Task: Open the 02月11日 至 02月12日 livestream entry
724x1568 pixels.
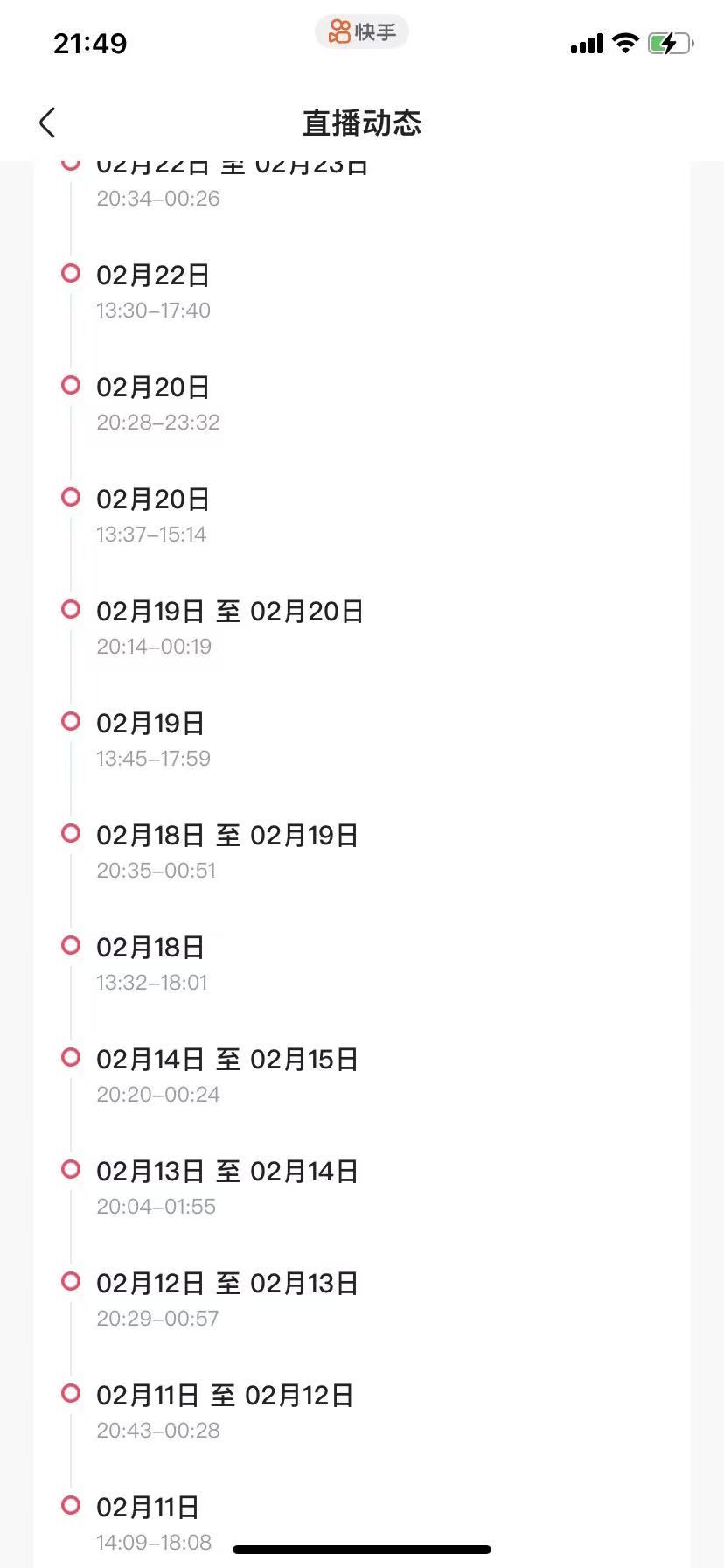Action: (x=225, y=1410)
